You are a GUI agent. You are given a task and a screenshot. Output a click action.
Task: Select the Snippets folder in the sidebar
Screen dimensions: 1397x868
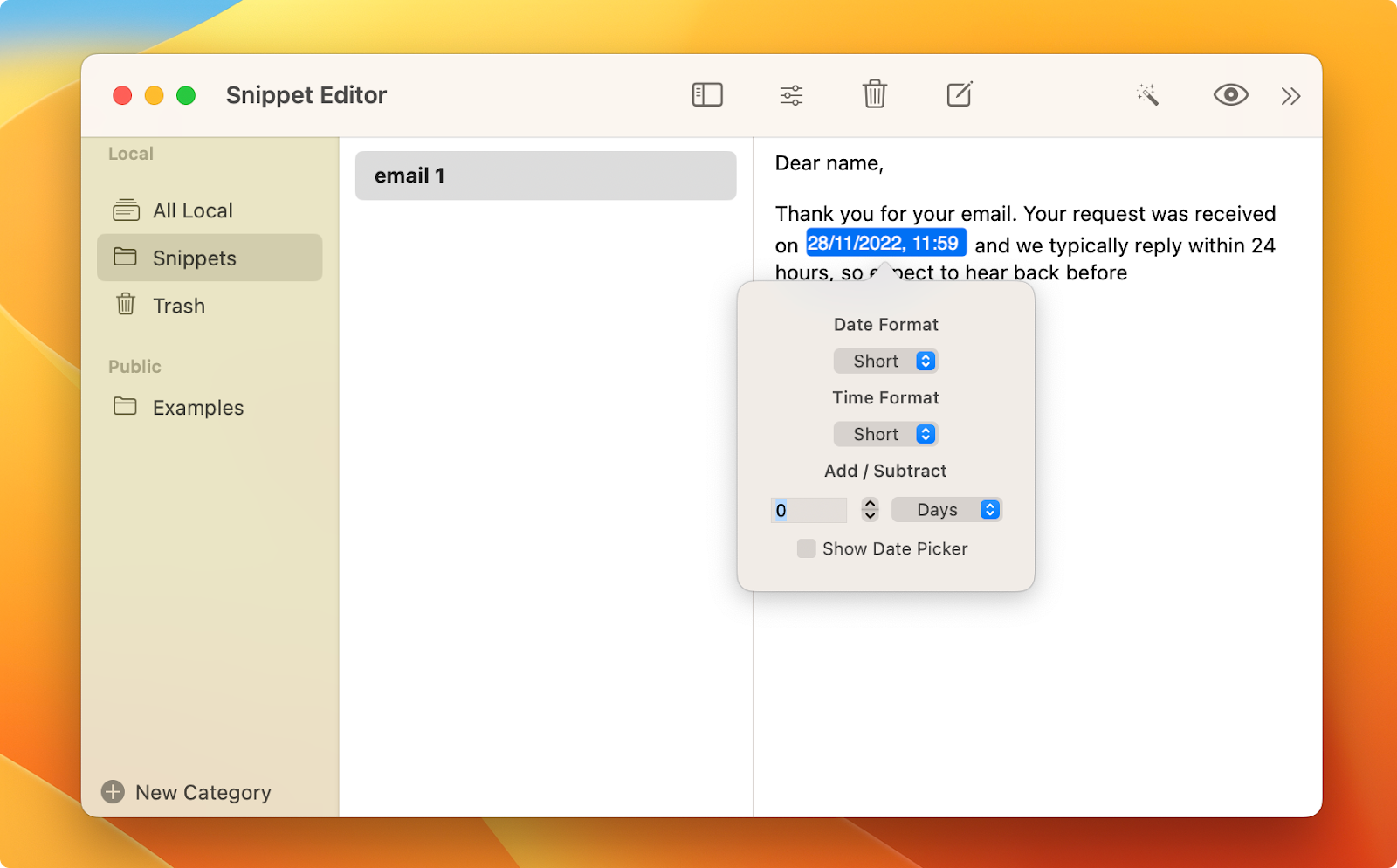[x=194, y=258]
